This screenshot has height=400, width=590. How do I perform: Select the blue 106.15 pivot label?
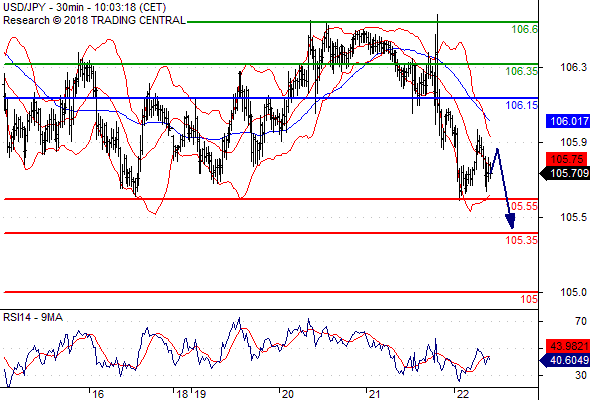coord(522,105)
